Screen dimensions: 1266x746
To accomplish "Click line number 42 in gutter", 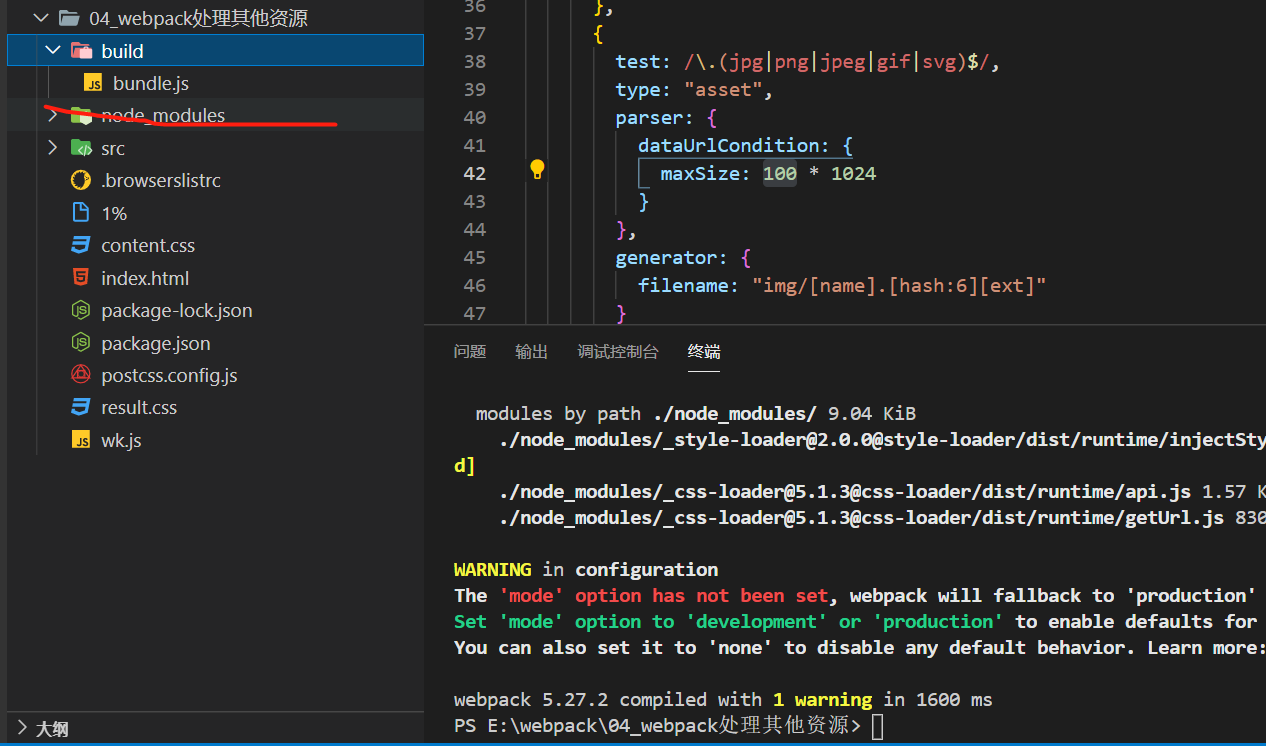I will pyautogui.click(x=474, y=173).
